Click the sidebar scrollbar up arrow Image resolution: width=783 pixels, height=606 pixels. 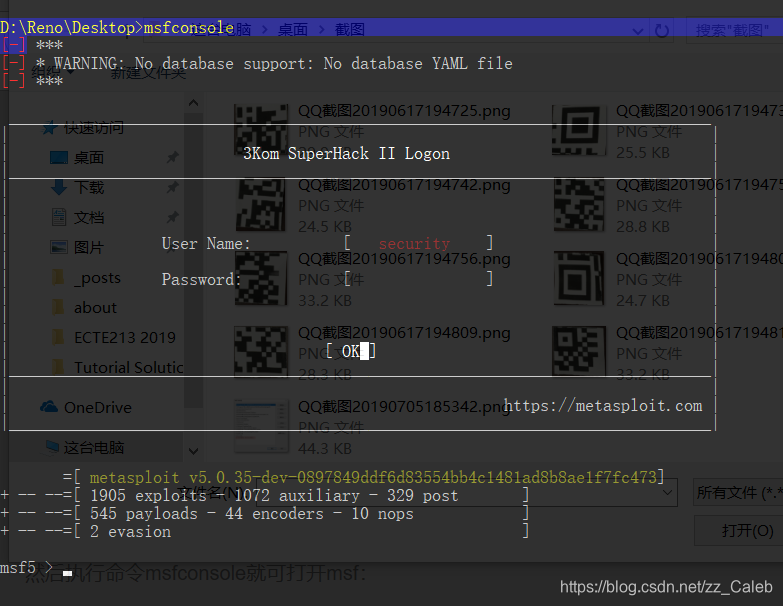point(194,103)
